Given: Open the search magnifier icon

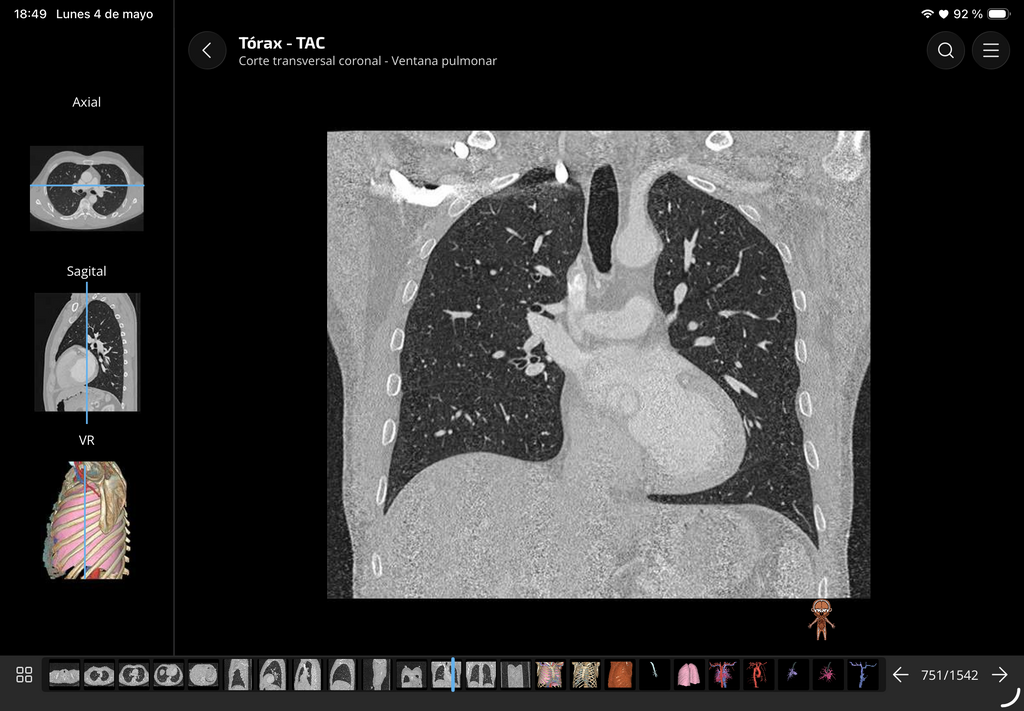Looking at the screenshot, I should click(945, 50).
